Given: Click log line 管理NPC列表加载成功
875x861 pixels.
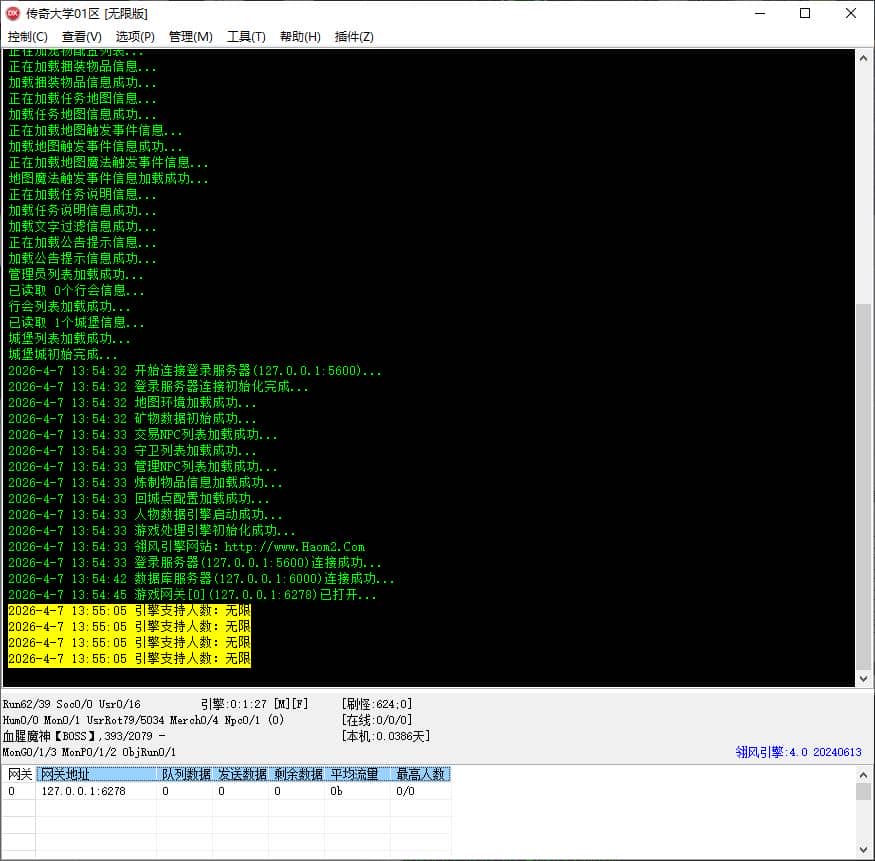Looking at the screenshot, I should point(142,466).
